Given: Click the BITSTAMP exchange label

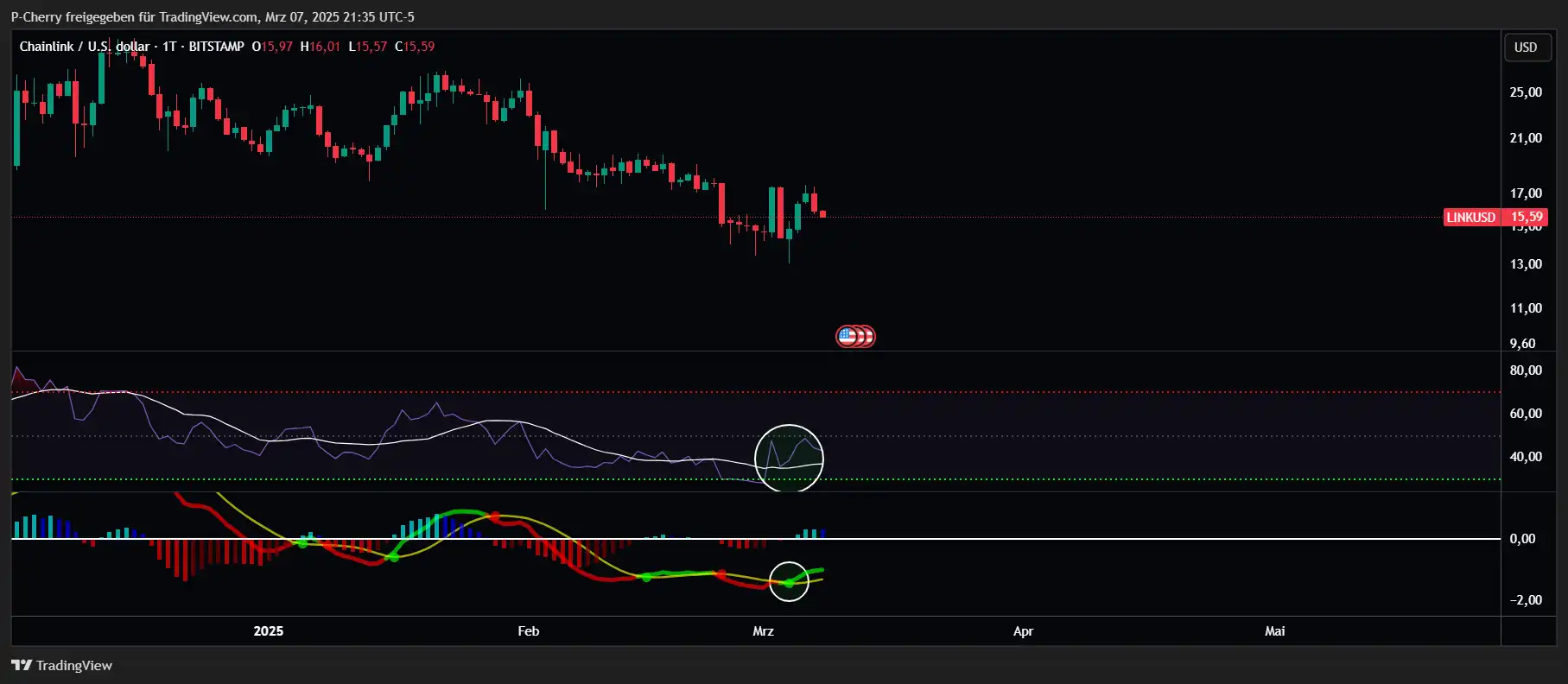Looking at the screenshot, I should (x=216, y=47).
